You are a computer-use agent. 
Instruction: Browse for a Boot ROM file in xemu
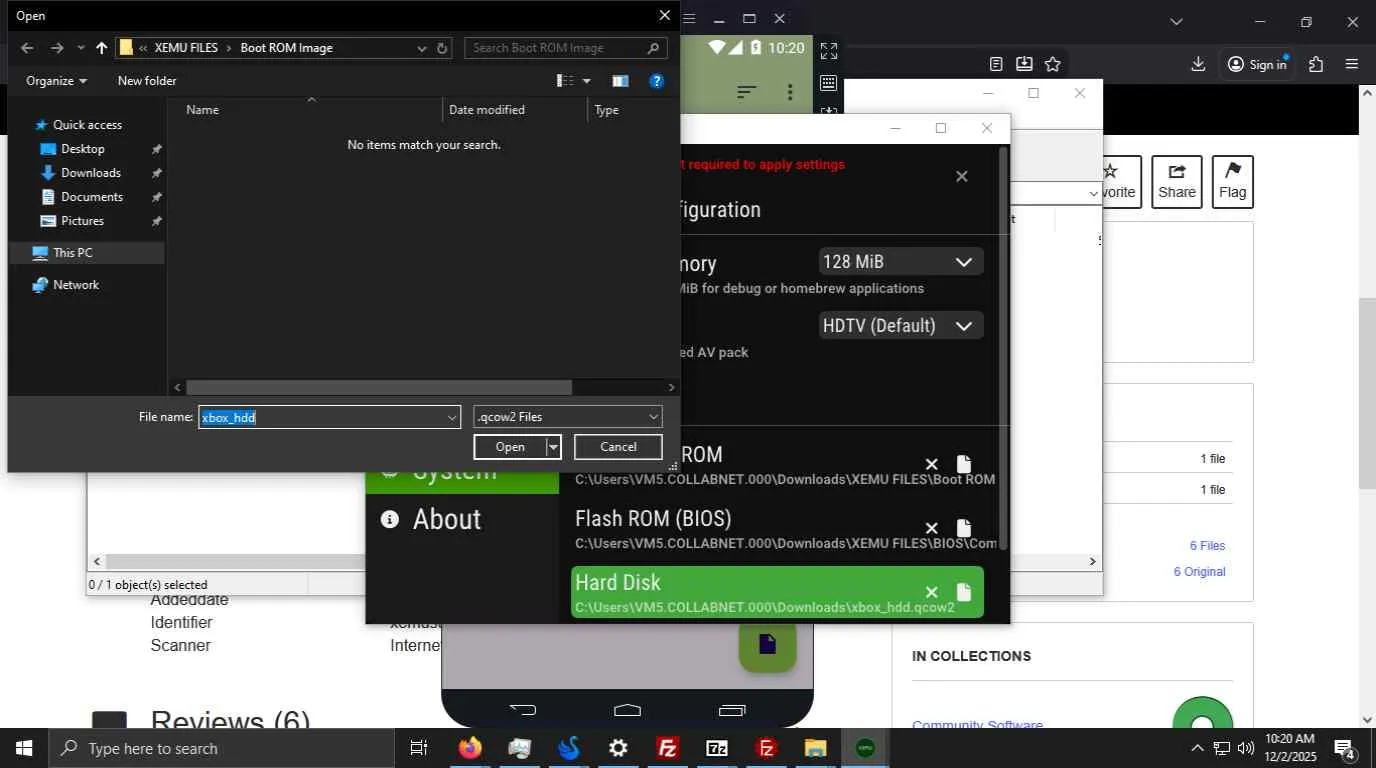(x=963, y=464)
